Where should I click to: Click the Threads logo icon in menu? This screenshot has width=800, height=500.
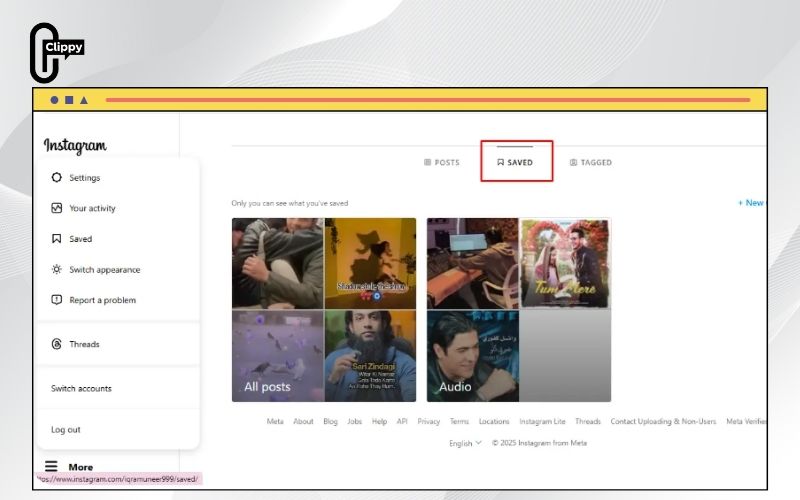[57, 344]
